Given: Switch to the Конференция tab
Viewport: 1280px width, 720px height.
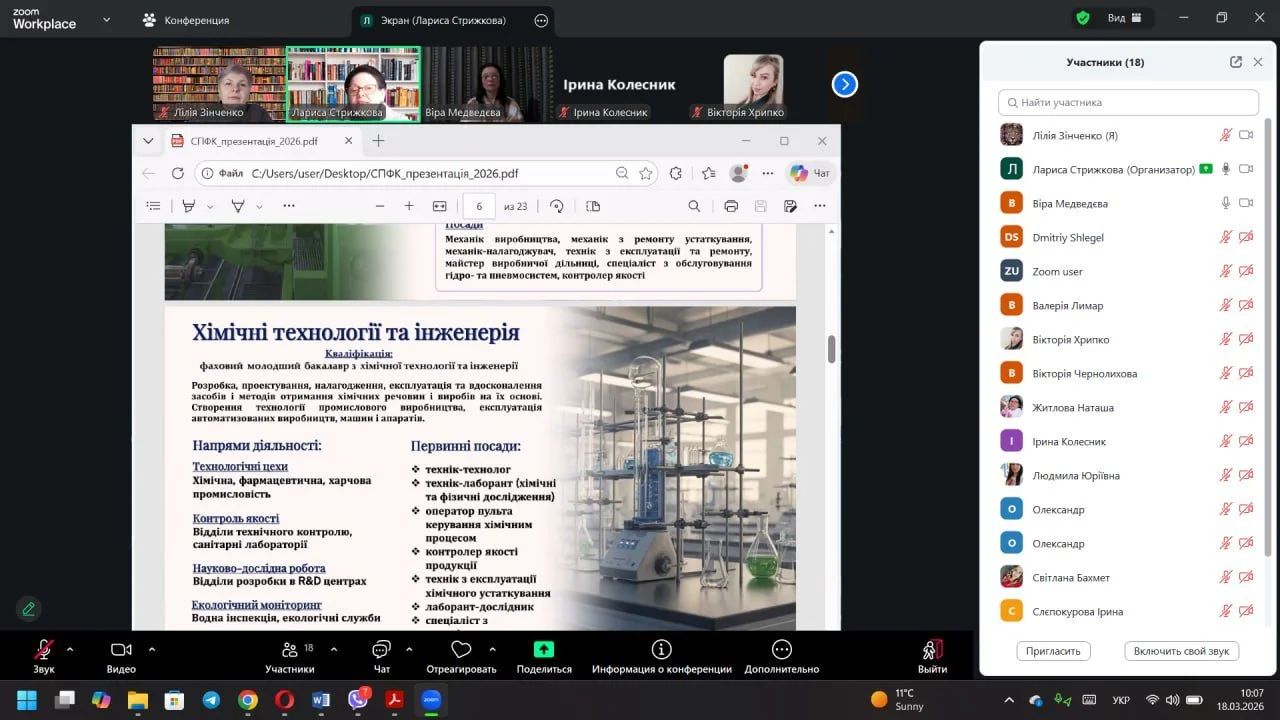Looking at the screenshot, I should (186, 20).
